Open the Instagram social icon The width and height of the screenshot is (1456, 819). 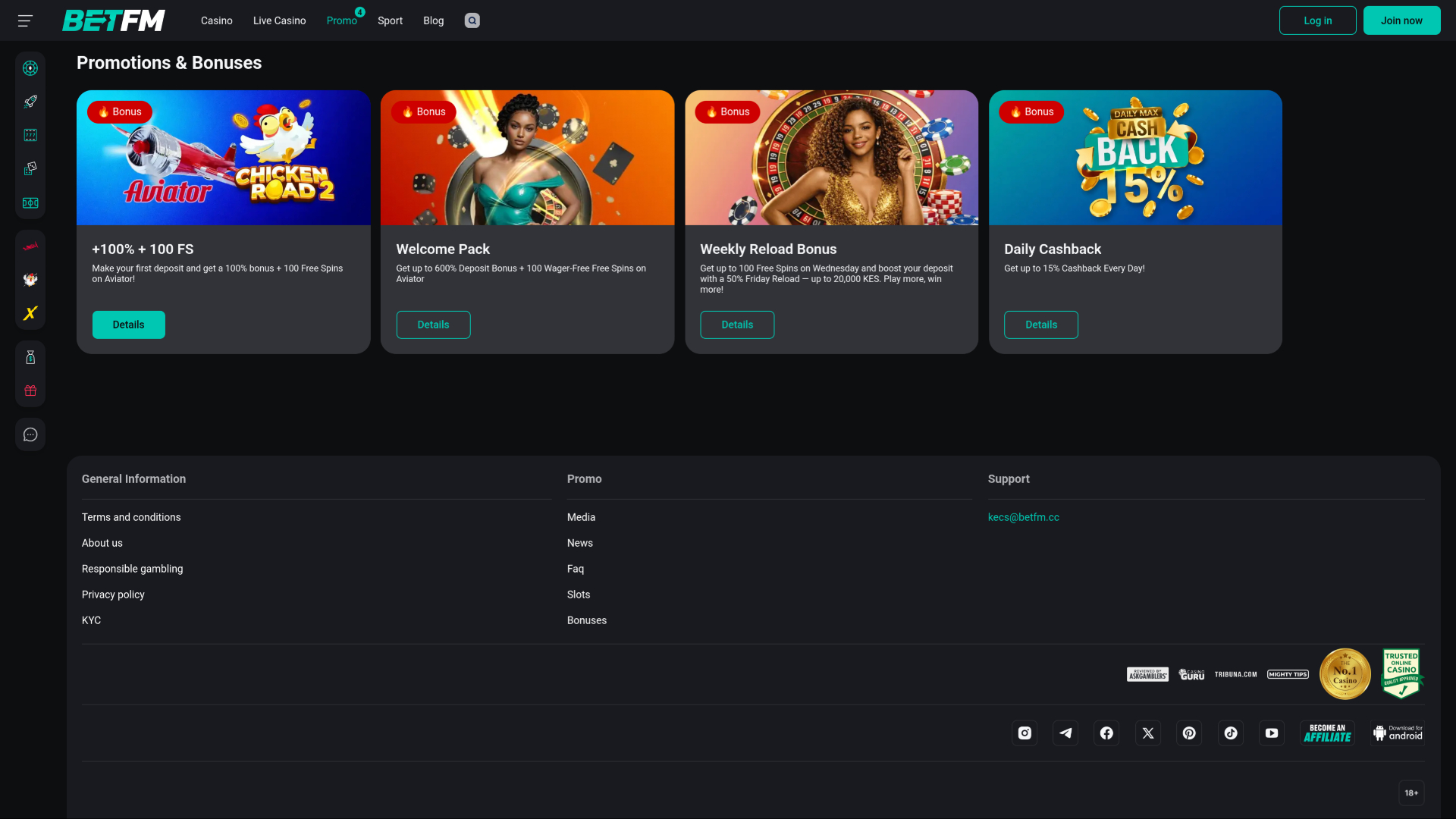(x=1025, y=733)
